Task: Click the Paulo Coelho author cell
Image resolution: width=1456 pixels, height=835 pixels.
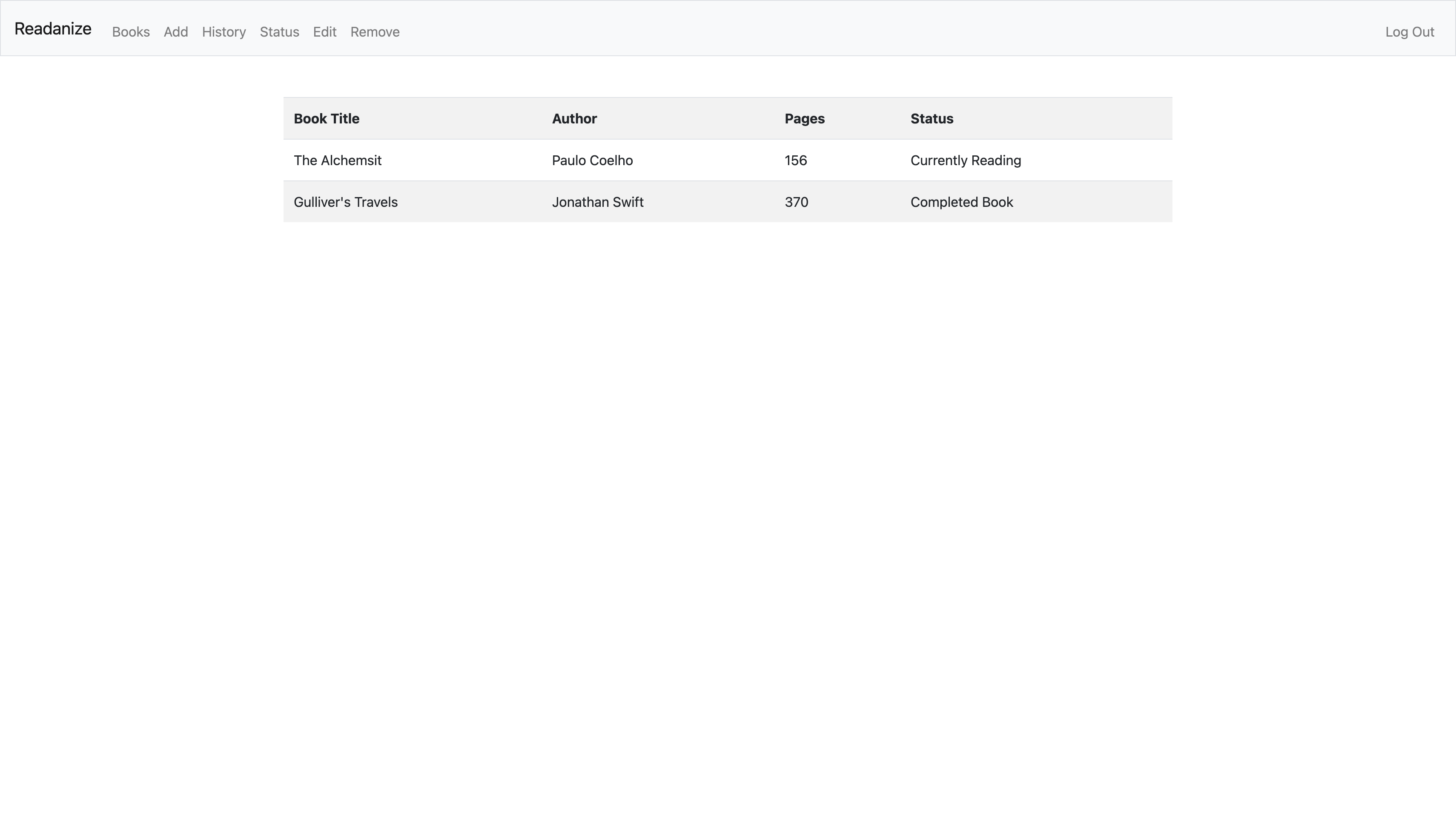Action: point(592,160)
